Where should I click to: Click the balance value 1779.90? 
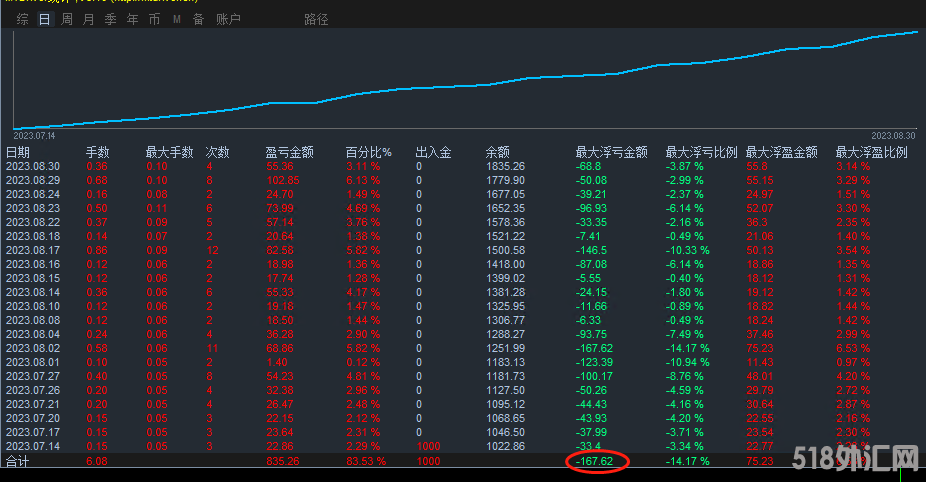(x=506, y=180)
